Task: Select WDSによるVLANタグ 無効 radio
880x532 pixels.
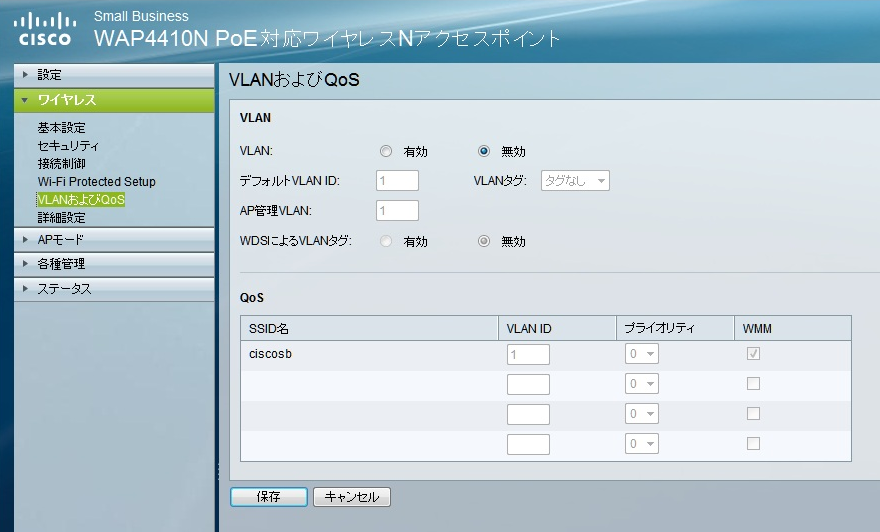Action: pyautogui.click(x=484, y=241)
